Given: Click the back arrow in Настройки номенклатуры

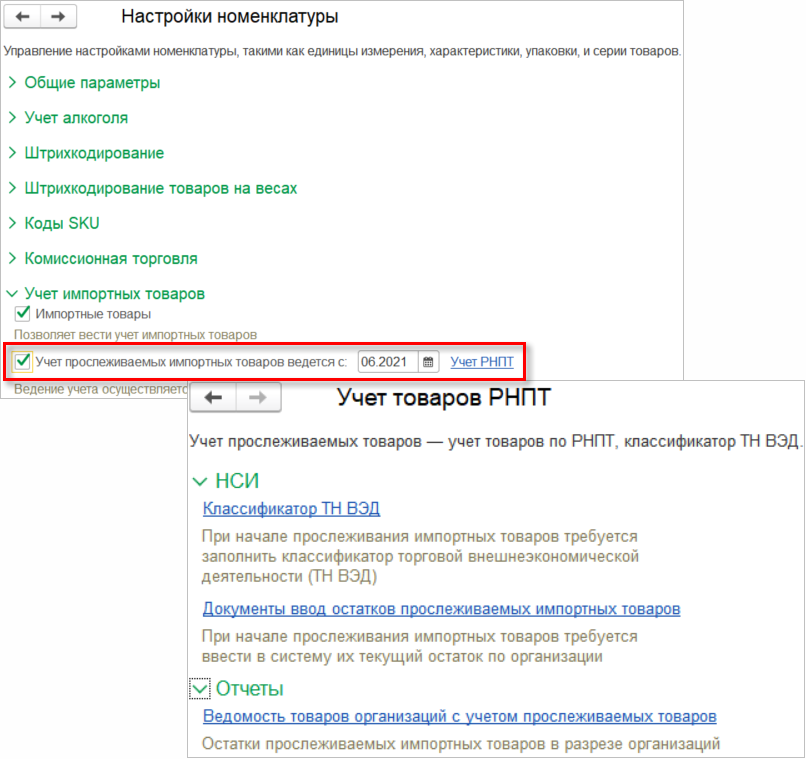Looking at the screenshot, I should pyautogui.click(x=22, y=17).
